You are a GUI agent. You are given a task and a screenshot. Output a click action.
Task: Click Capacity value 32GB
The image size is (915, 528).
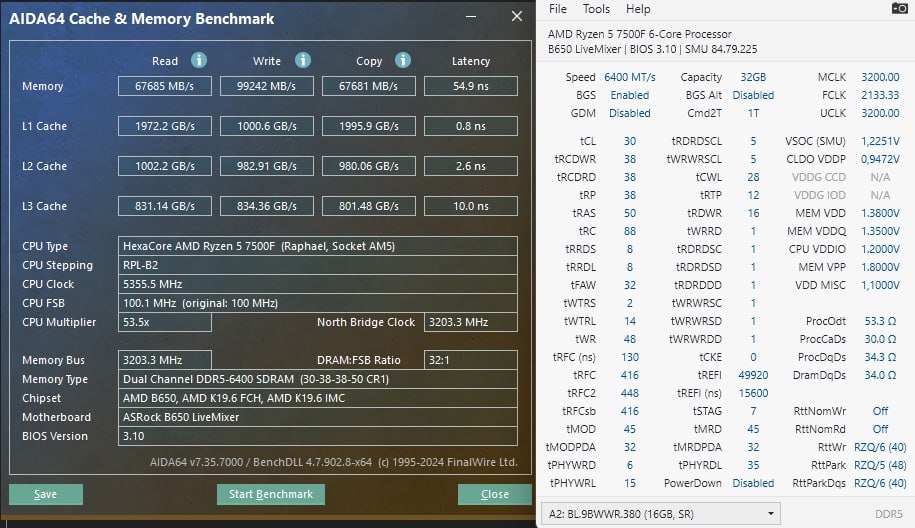click(x=753, y=77)
